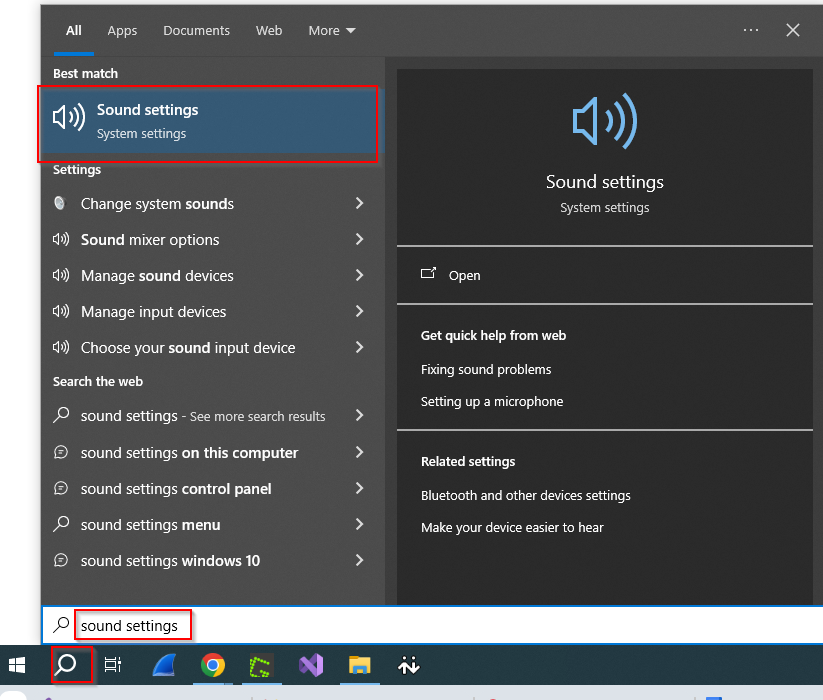Viewport: 823px width, 700px height.
Task: Launch Visual Studio from the taskbar
Action: click(x=311, y=665)
